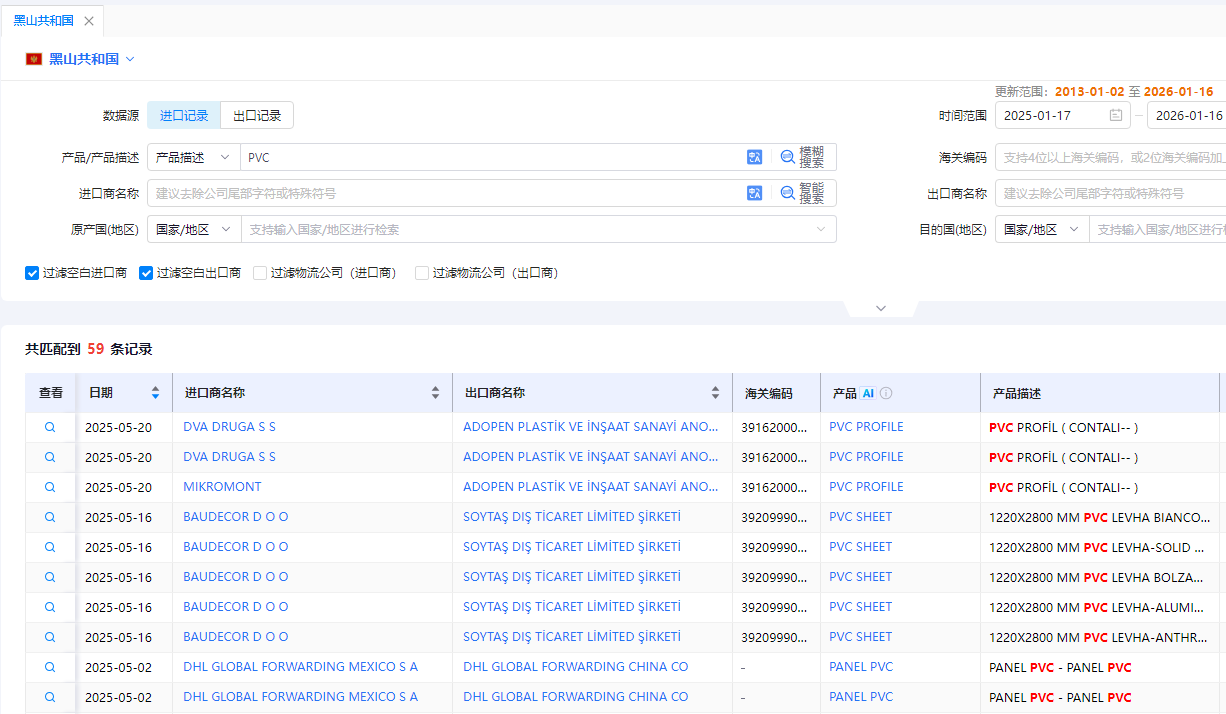1226x714 pixels.
Task: Uncheck 过滤空白进口商 checkbox
Action: tap(32, 272)
